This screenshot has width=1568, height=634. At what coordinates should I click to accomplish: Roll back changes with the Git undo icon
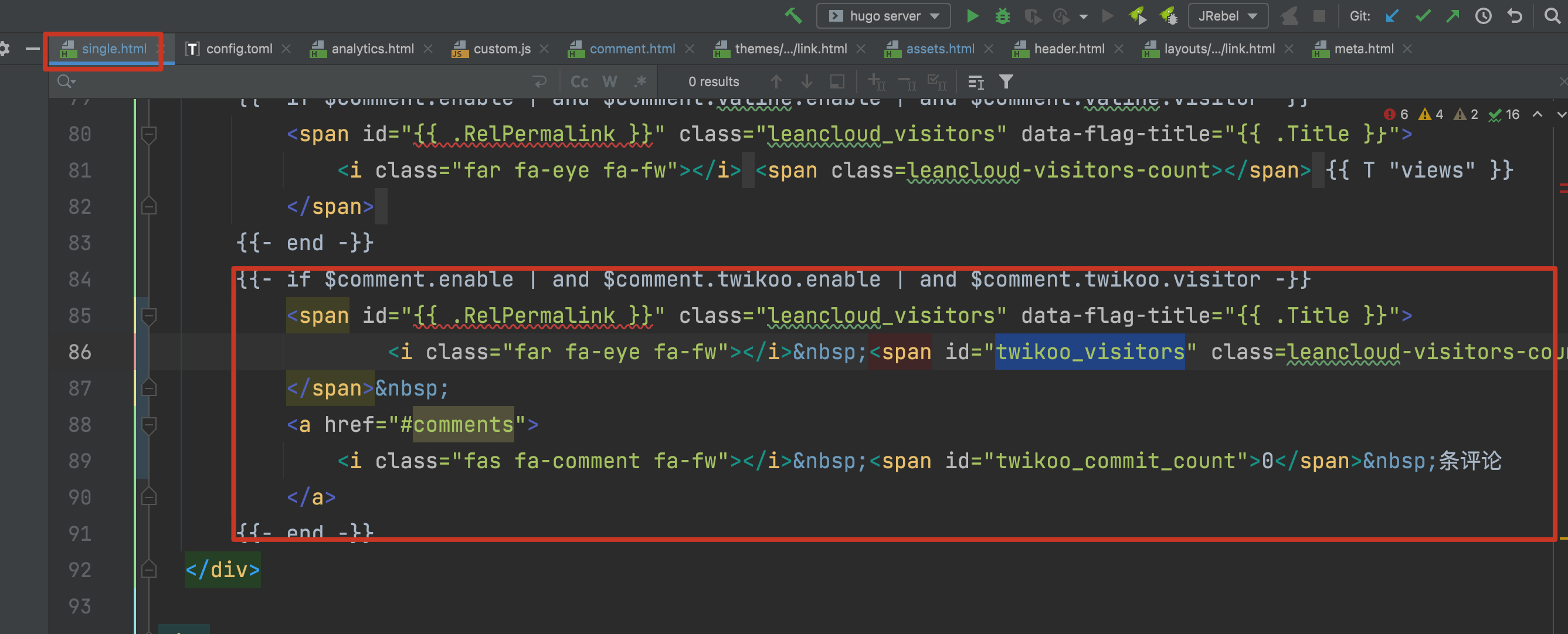[x=1515, y=16]
